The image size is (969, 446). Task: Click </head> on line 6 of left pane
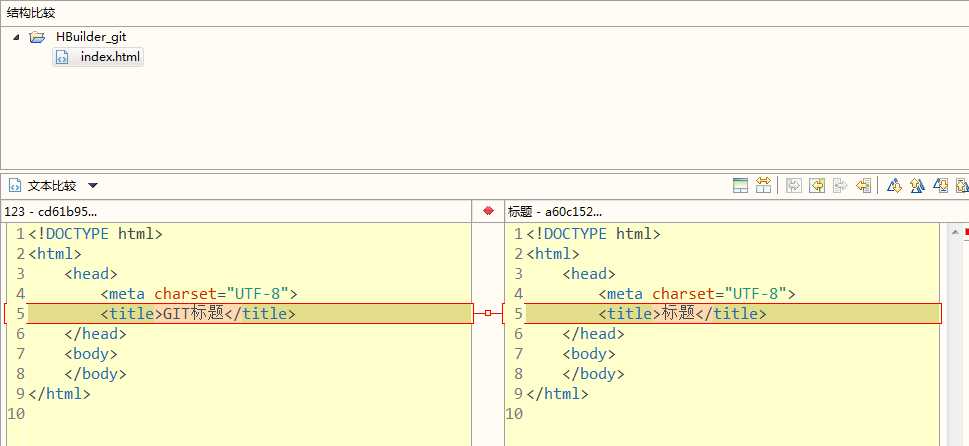[x=95, y=334]
